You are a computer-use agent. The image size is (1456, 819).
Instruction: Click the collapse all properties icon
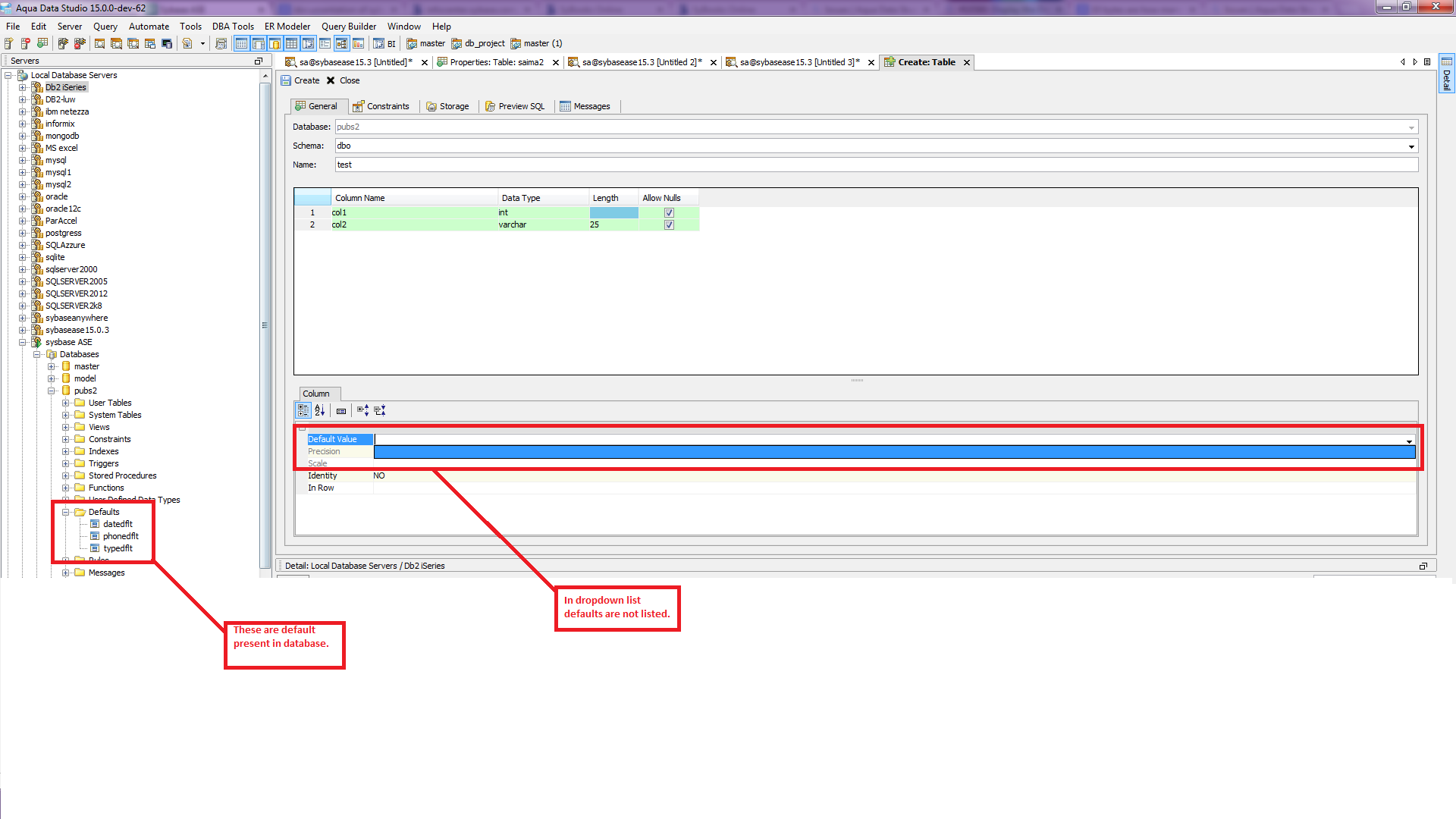tap(380, 410)
